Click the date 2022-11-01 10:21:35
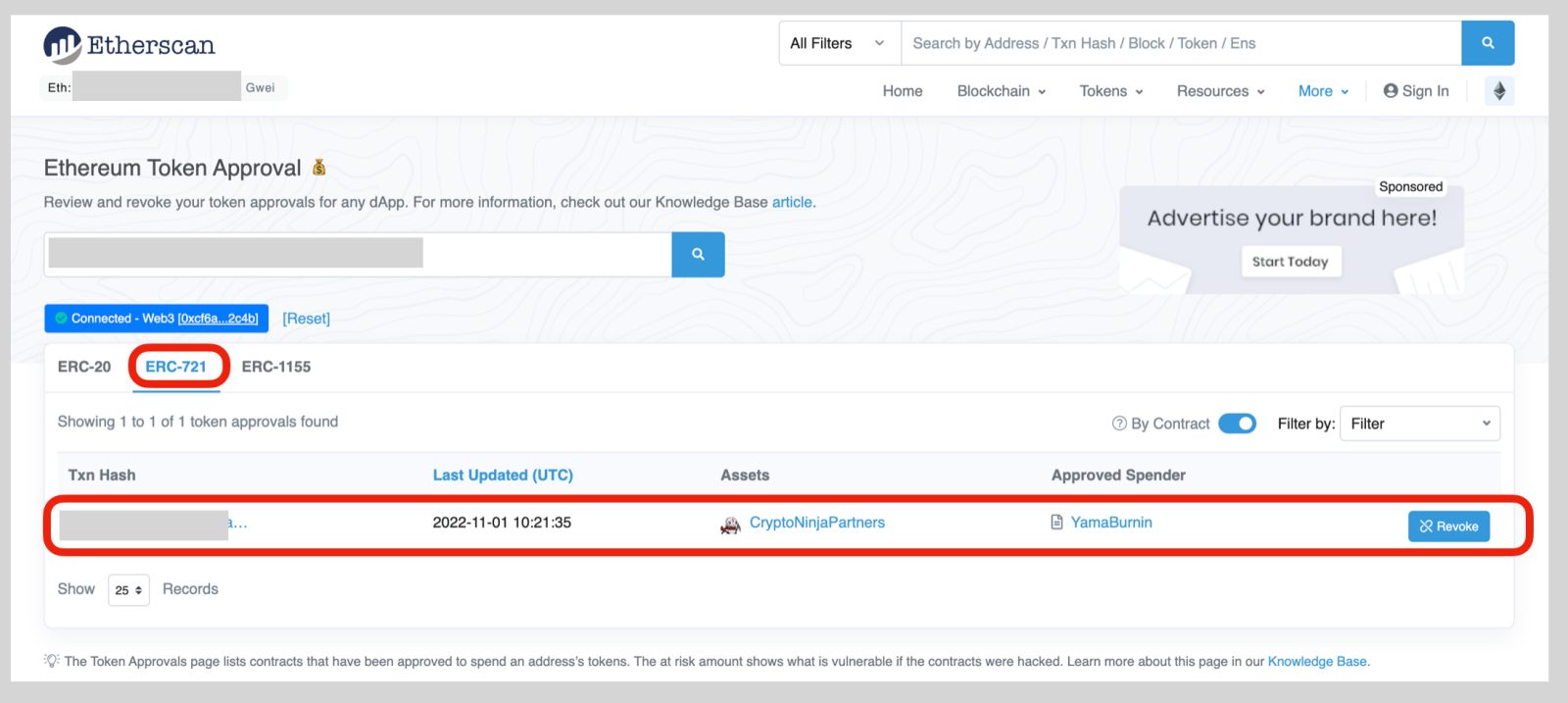 click(x=502, y=523)
